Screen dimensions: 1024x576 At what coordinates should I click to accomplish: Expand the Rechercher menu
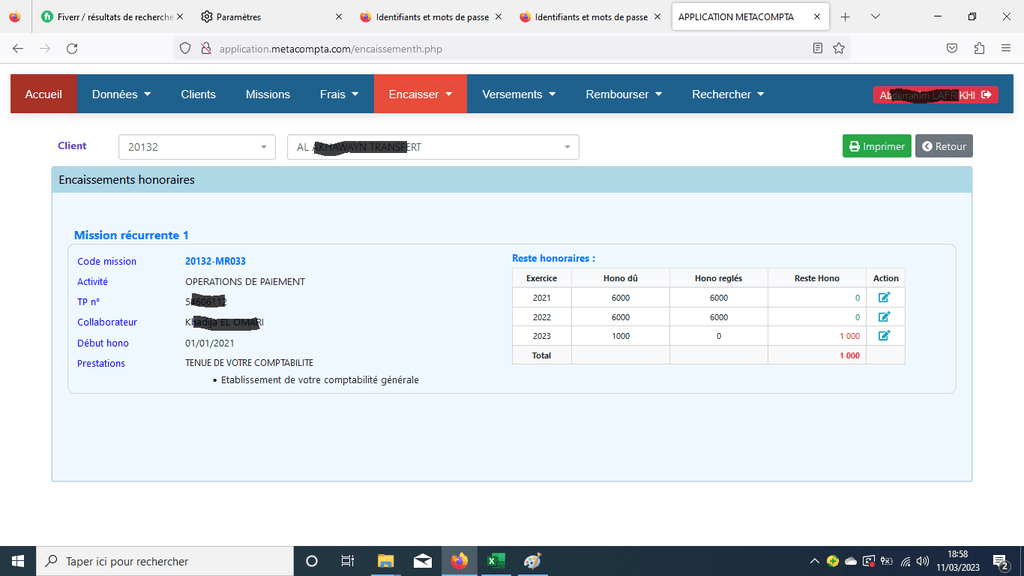(728, 94)
